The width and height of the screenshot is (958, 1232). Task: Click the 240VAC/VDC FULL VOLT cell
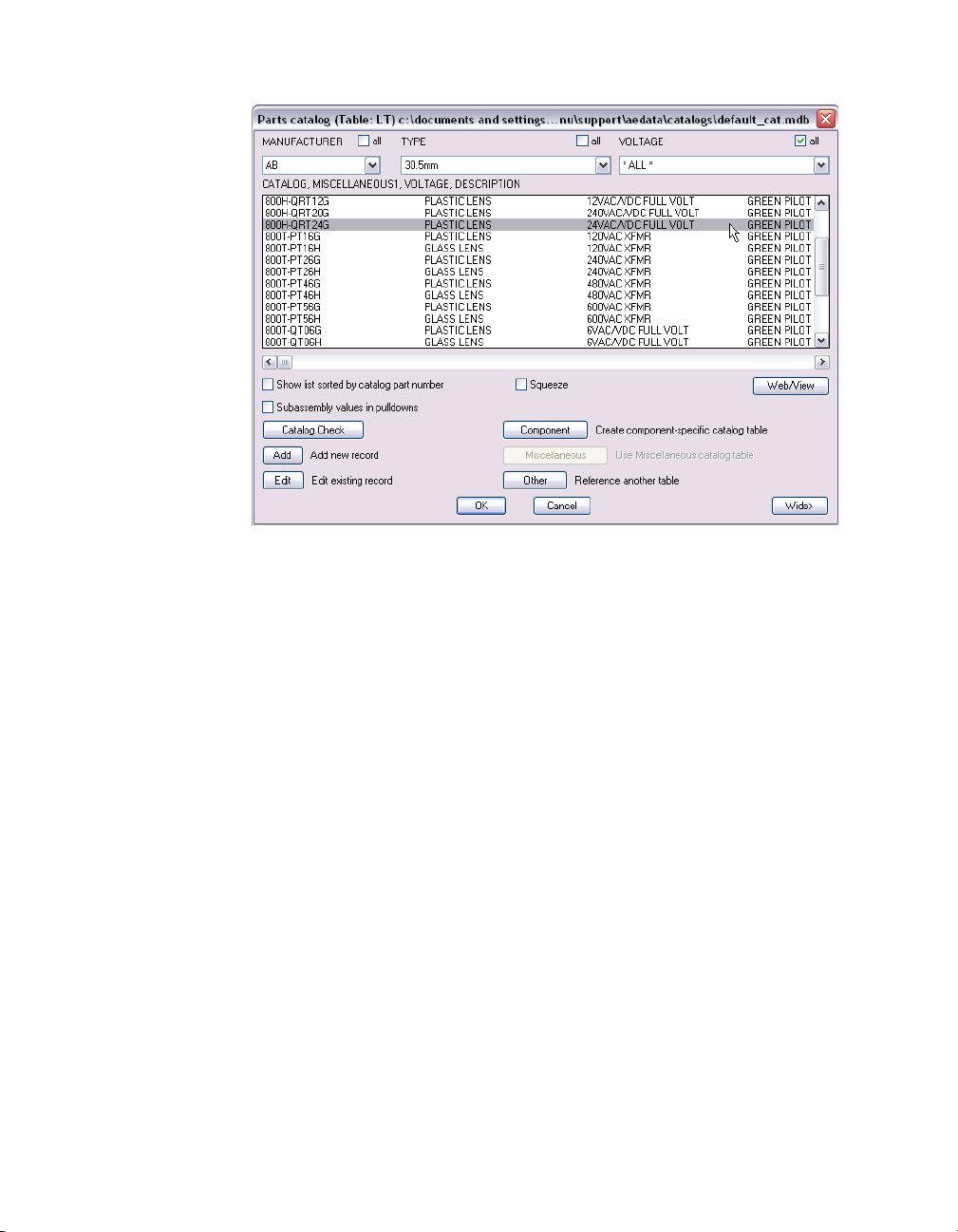click(643, 213)
